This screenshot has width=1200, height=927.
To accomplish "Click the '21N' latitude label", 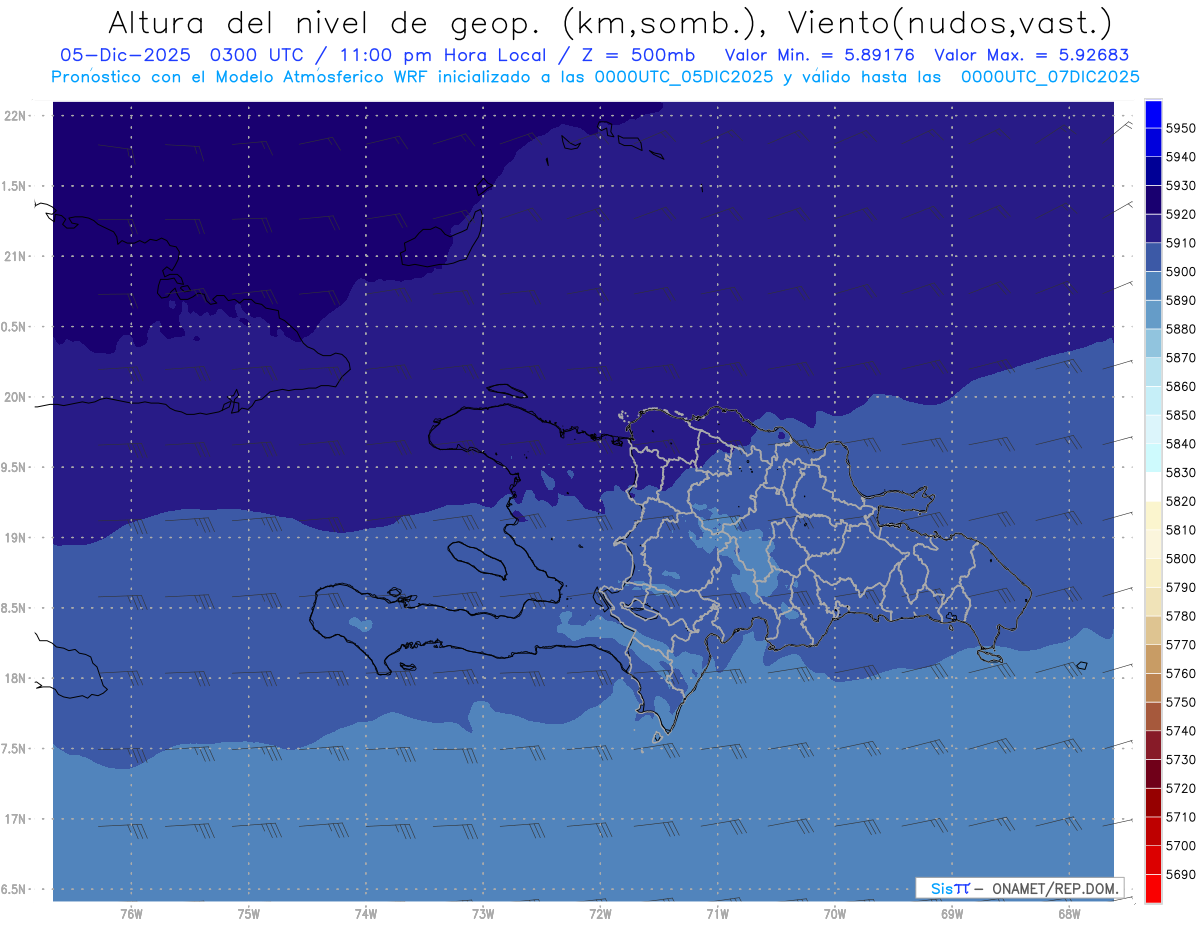I will 15,256.
